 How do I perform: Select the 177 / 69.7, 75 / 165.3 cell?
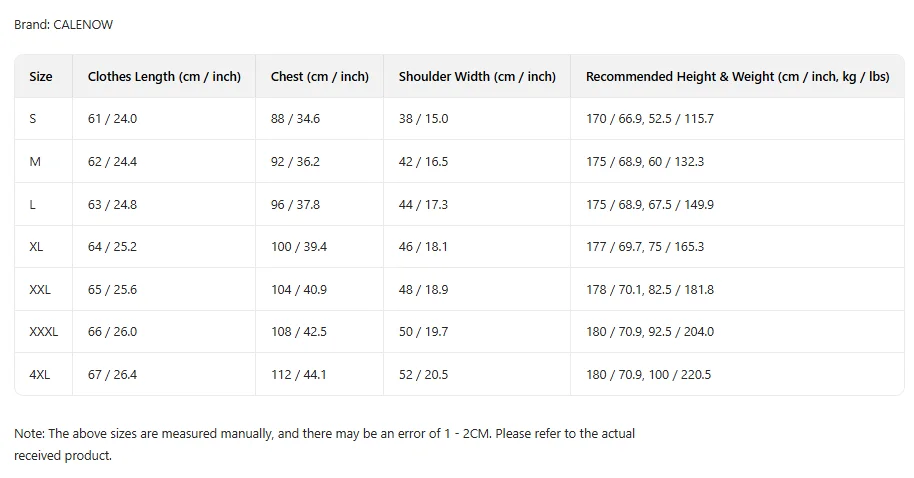click(644, 247)
